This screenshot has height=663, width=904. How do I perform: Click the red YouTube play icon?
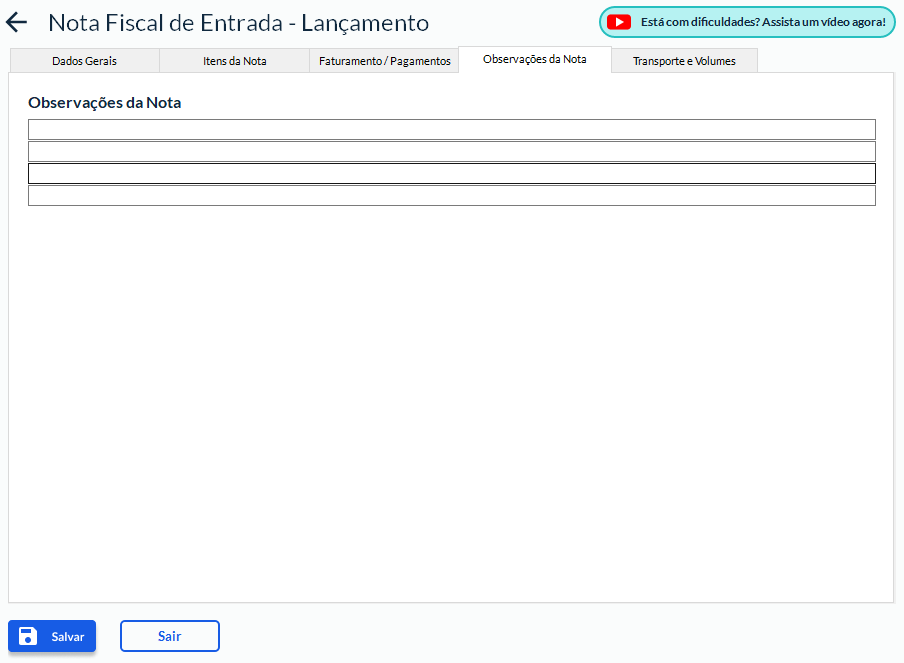[619, 22]
